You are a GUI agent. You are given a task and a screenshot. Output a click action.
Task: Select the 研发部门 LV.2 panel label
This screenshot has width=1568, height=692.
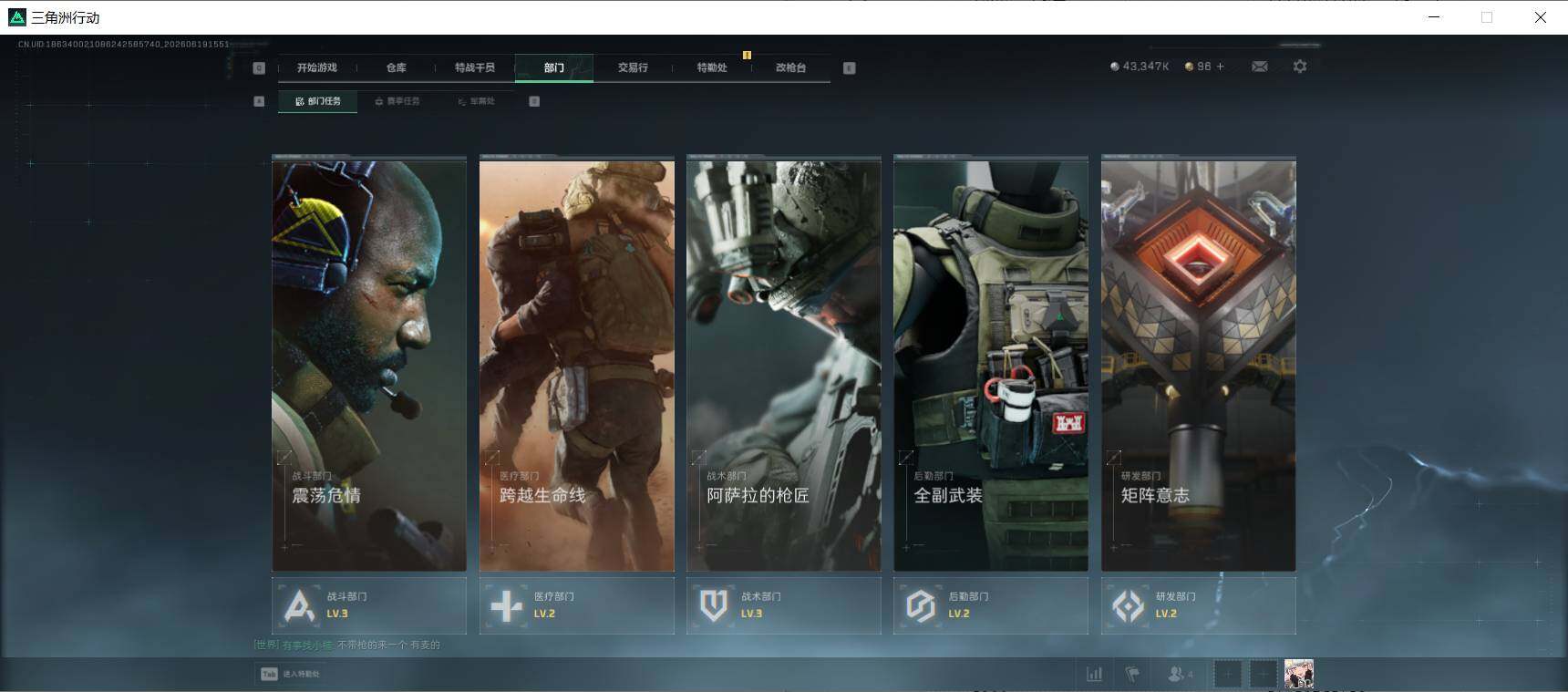1199,605
